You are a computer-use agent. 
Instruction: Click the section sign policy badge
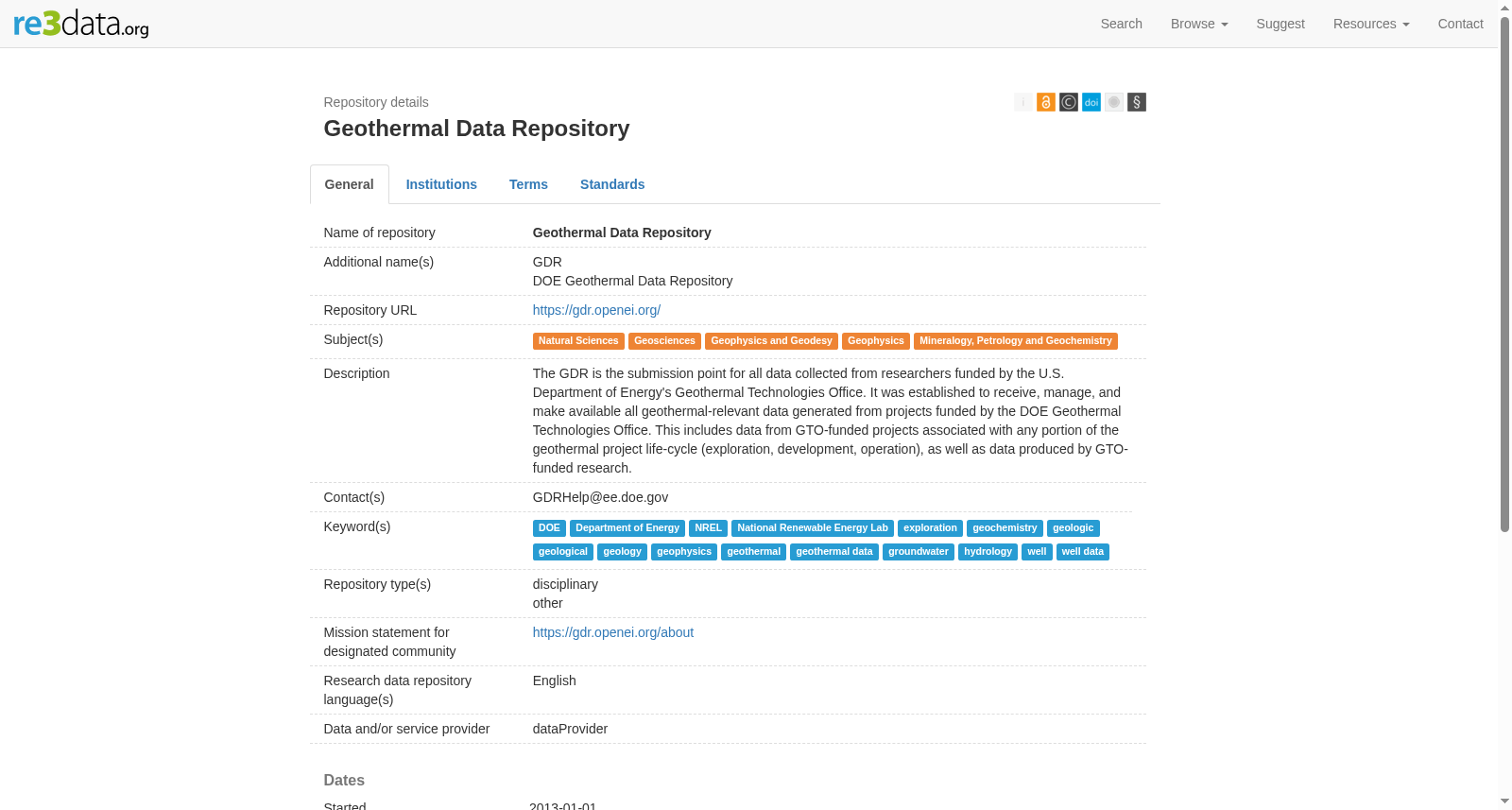pos(1137,102)
